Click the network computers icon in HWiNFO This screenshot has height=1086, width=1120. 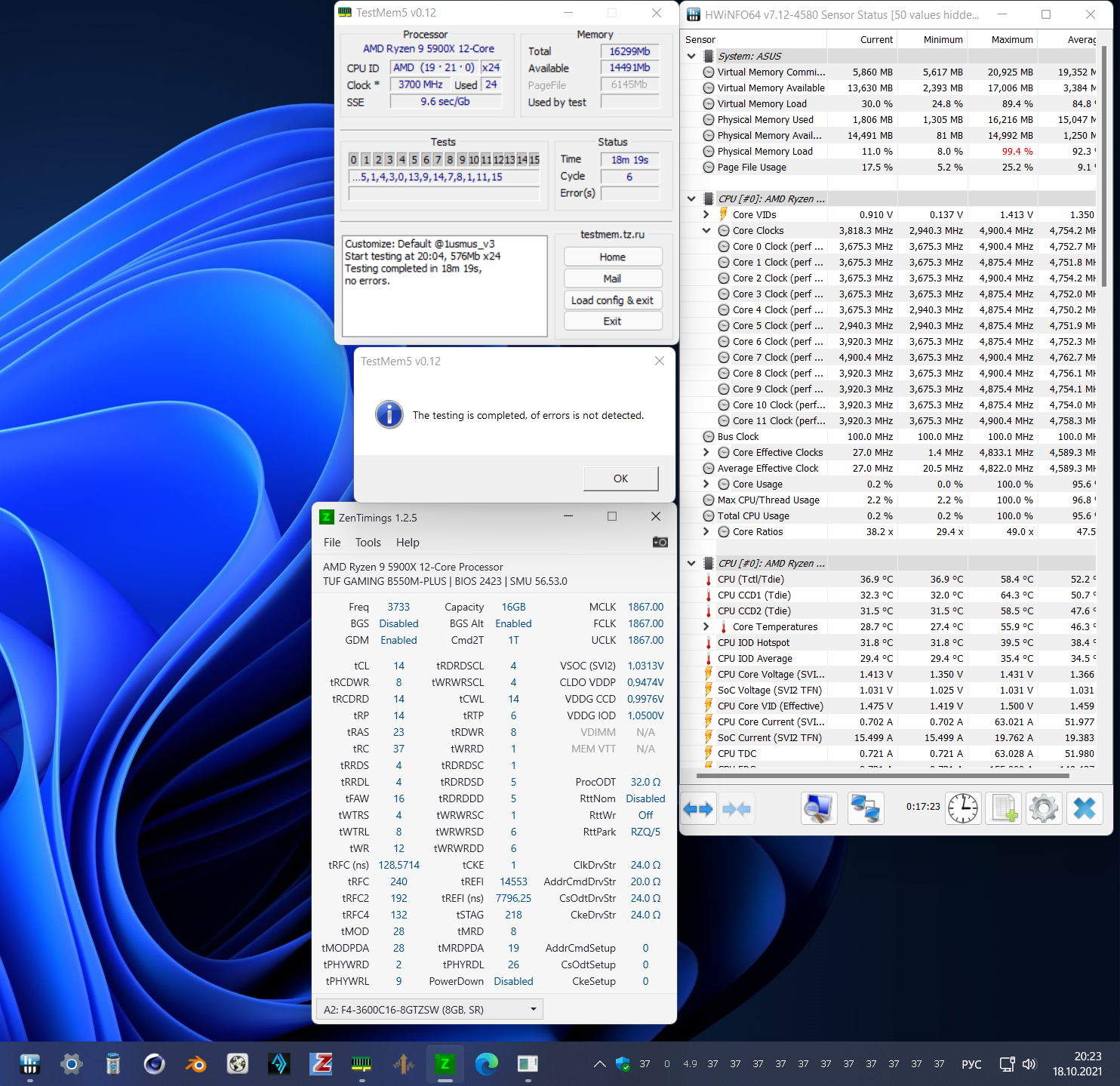point(865,809)
